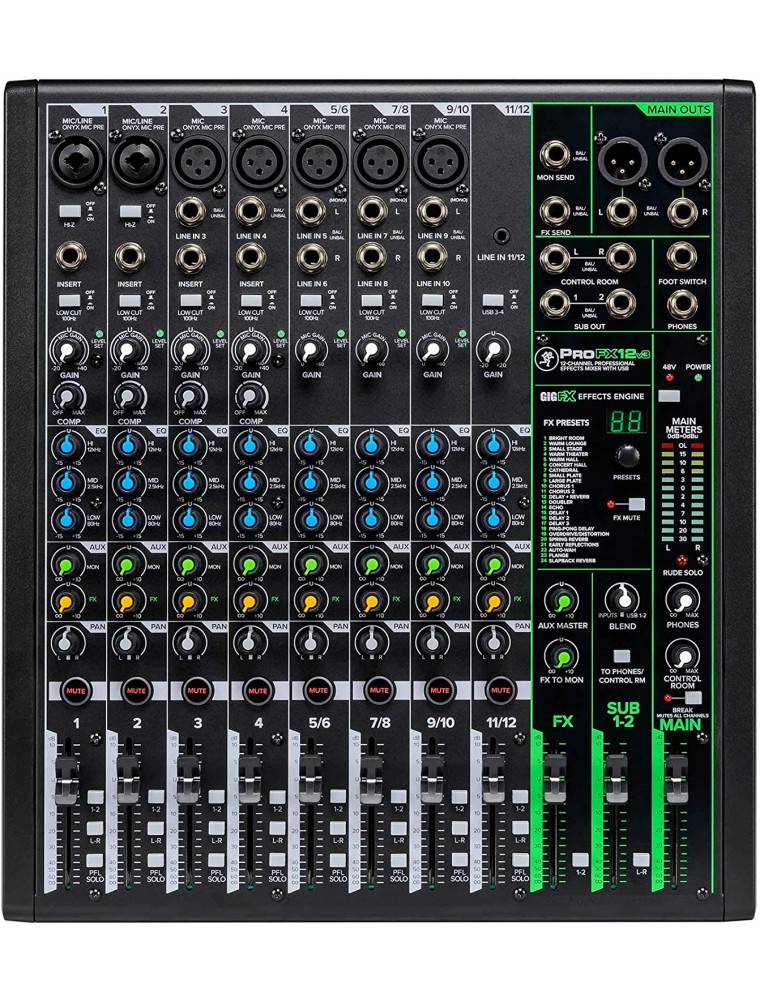This screenshot has width=760, height=1000.
Task: Click the channel 1 INSERT jack
Action: pyautogui.click(x=69, y=257)
